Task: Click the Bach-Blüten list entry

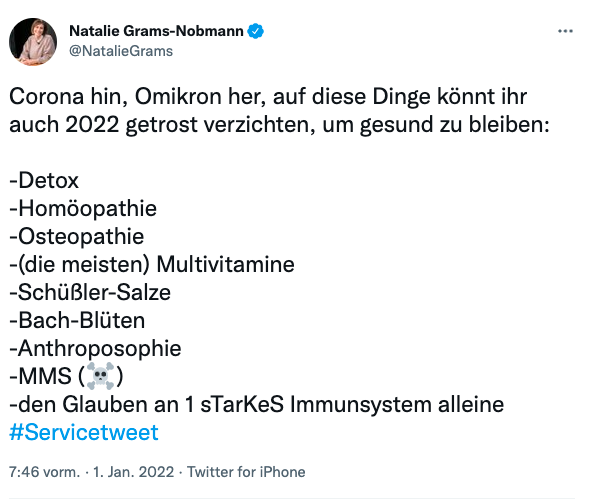Action: click(77, 320)
